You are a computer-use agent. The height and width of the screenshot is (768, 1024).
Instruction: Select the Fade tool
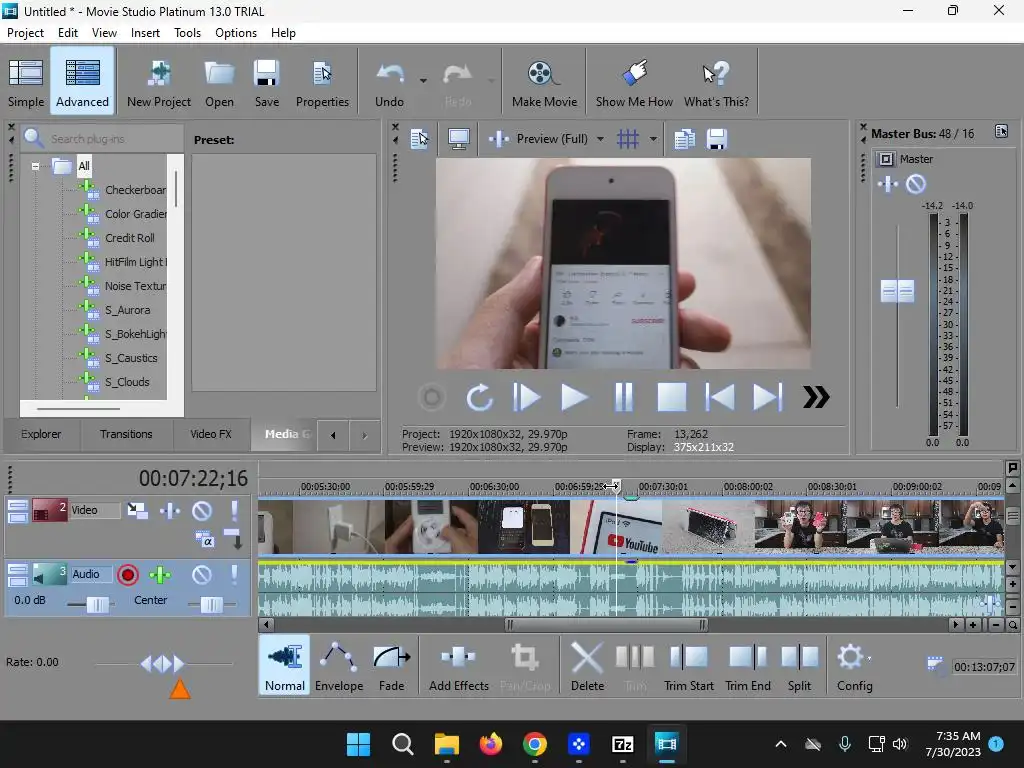coord(391,665)
